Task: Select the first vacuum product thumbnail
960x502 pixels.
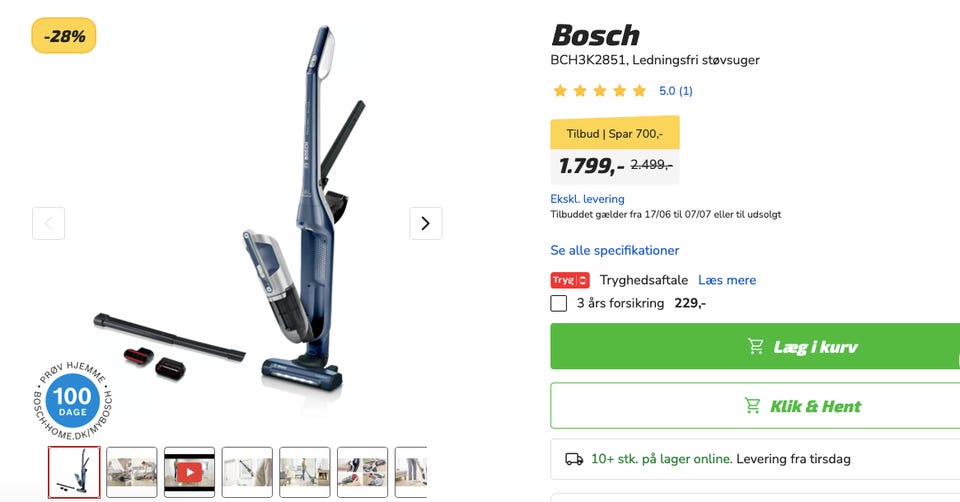Action: point(74,472)
